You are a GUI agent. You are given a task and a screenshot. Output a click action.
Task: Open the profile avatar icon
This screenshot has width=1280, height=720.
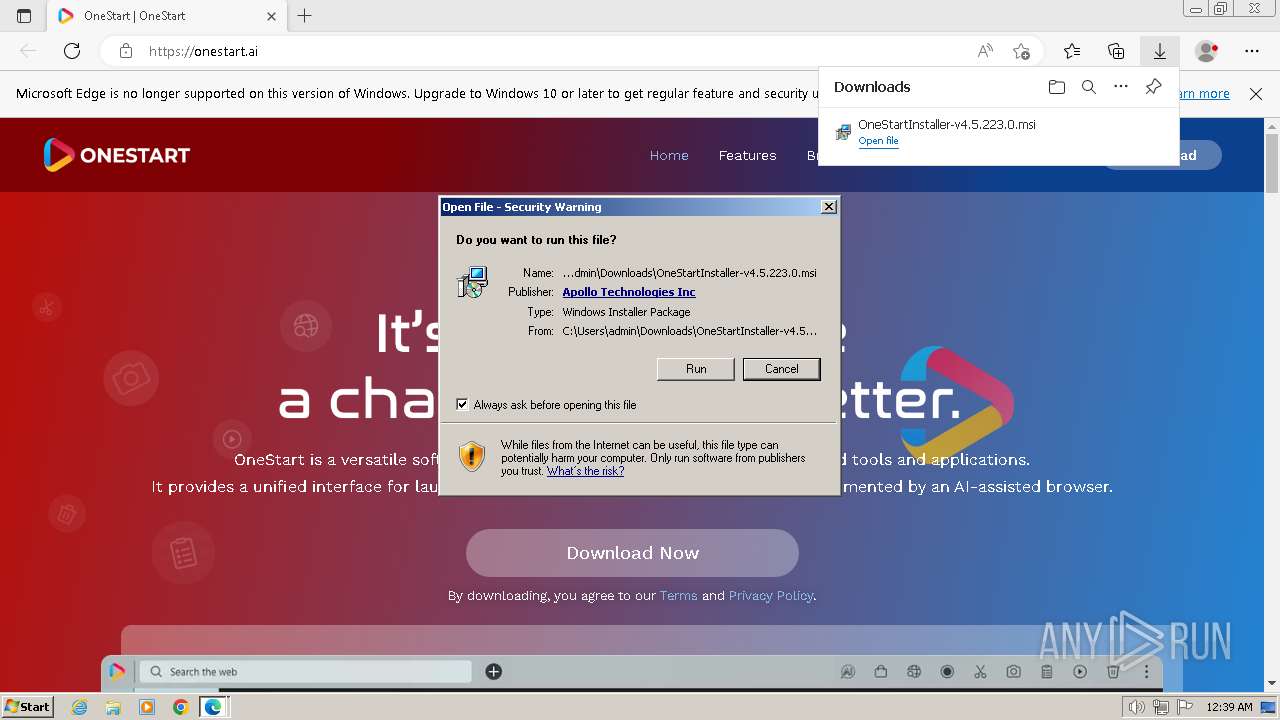tap(1207, 51)
